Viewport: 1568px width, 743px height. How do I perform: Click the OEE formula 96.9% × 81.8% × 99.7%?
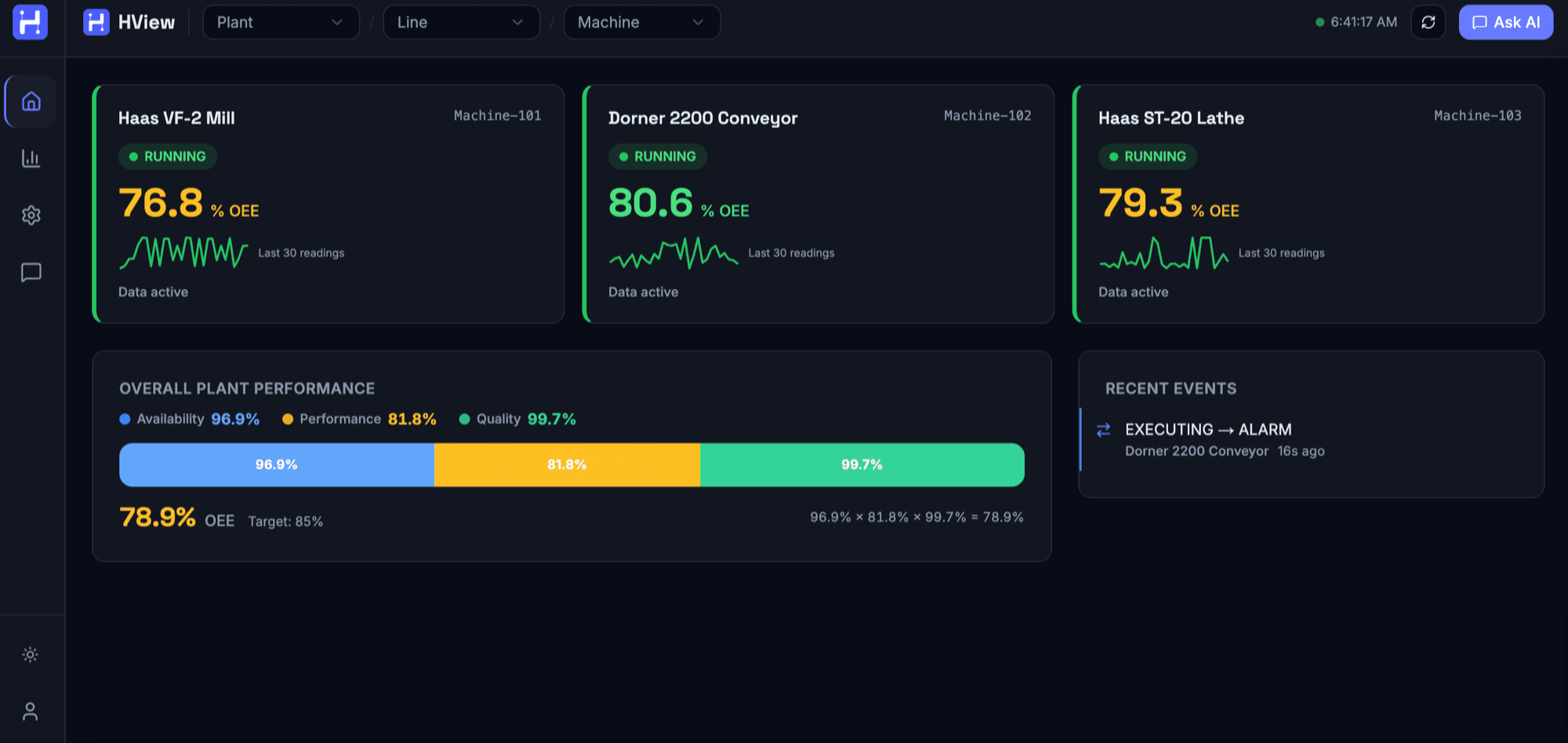click(916, 517)
